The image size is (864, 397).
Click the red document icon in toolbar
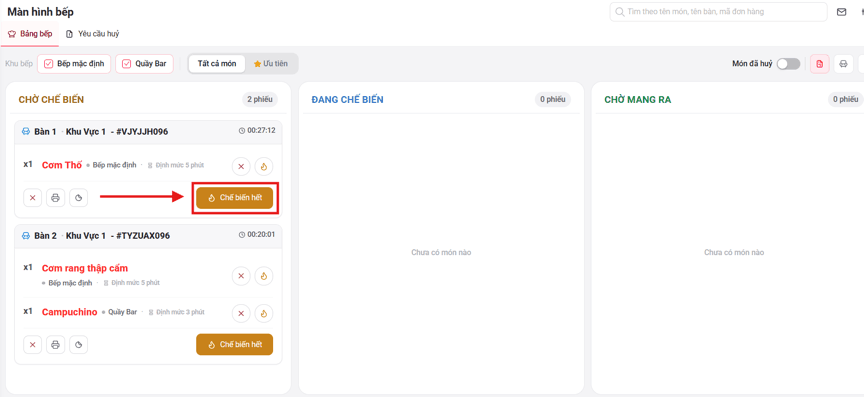point(819,64)
